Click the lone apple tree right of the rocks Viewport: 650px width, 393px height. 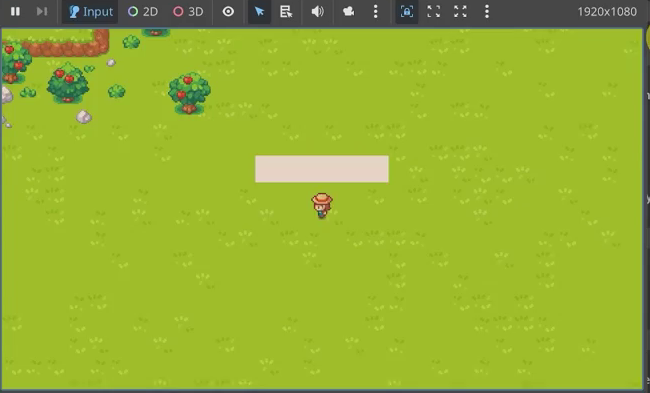(x=189, y=93)
